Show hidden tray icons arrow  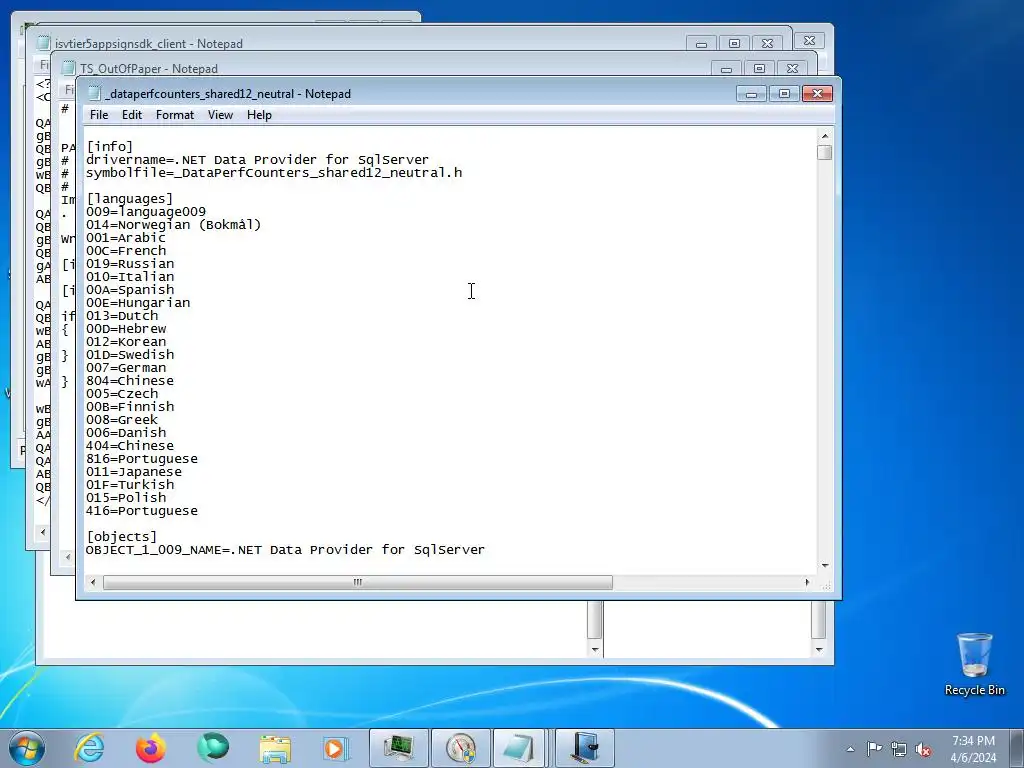(x=850, y=749)
